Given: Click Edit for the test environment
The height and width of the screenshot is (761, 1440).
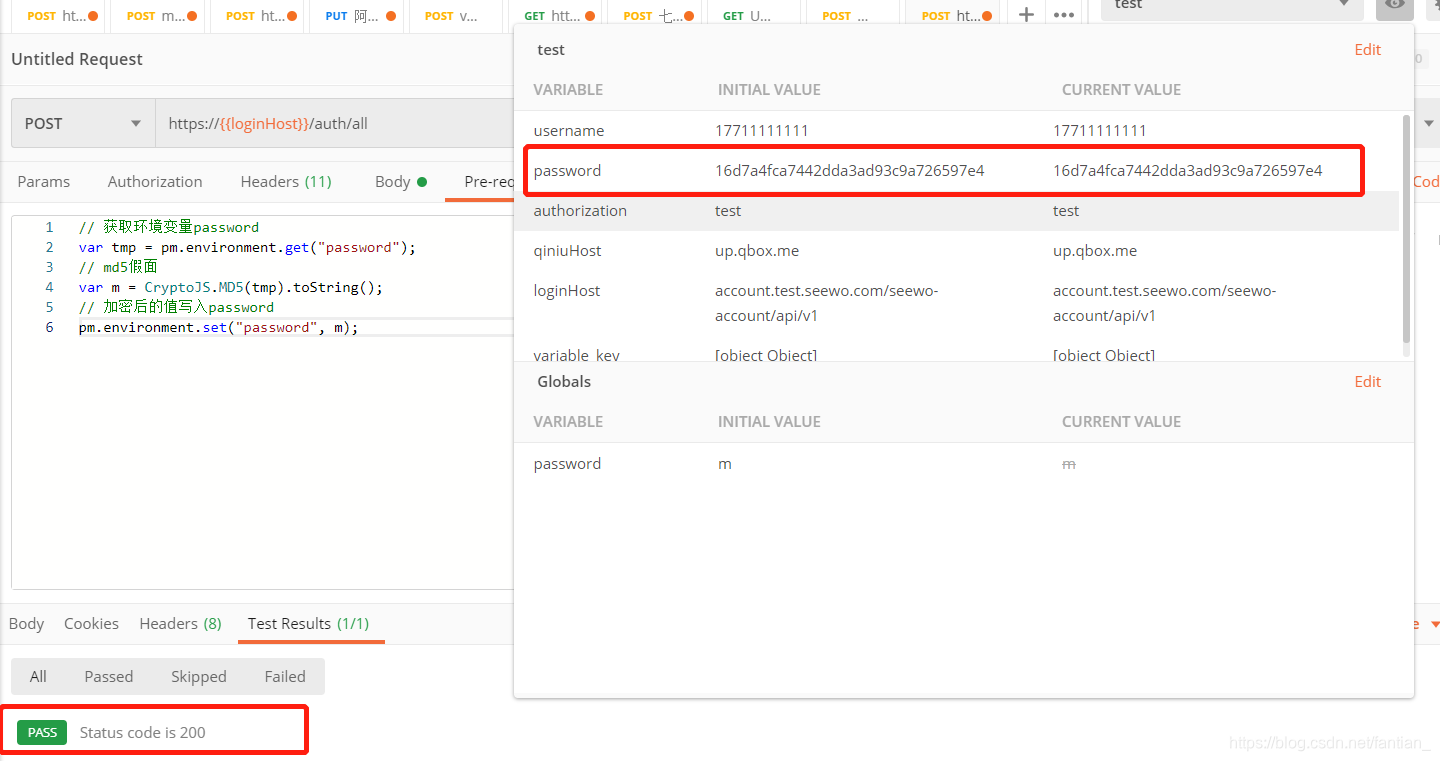Looking at the screenshot, I should [x=1367, y=50].
